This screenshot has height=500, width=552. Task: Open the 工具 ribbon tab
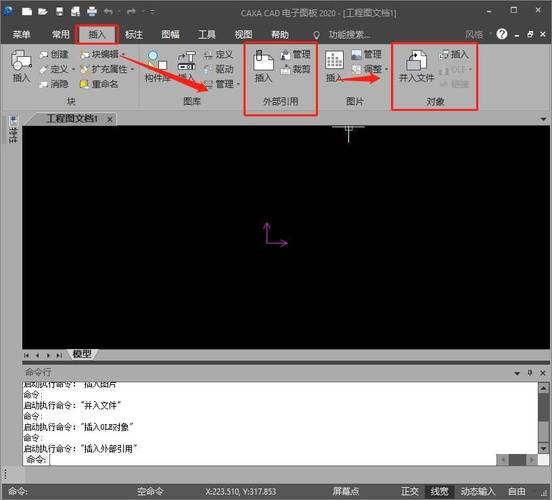(207, 35)
